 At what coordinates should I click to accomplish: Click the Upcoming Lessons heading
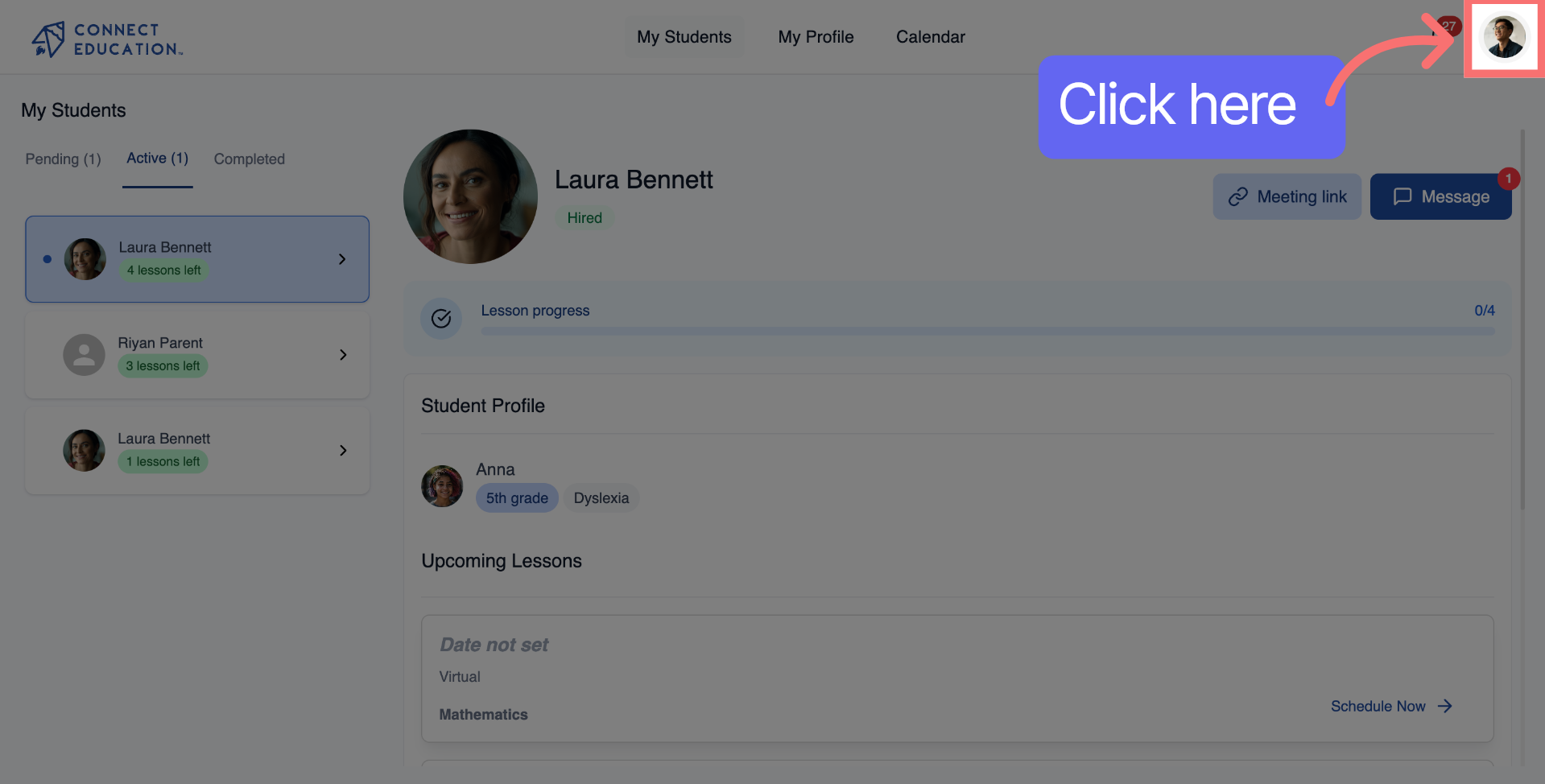(502, 561)
